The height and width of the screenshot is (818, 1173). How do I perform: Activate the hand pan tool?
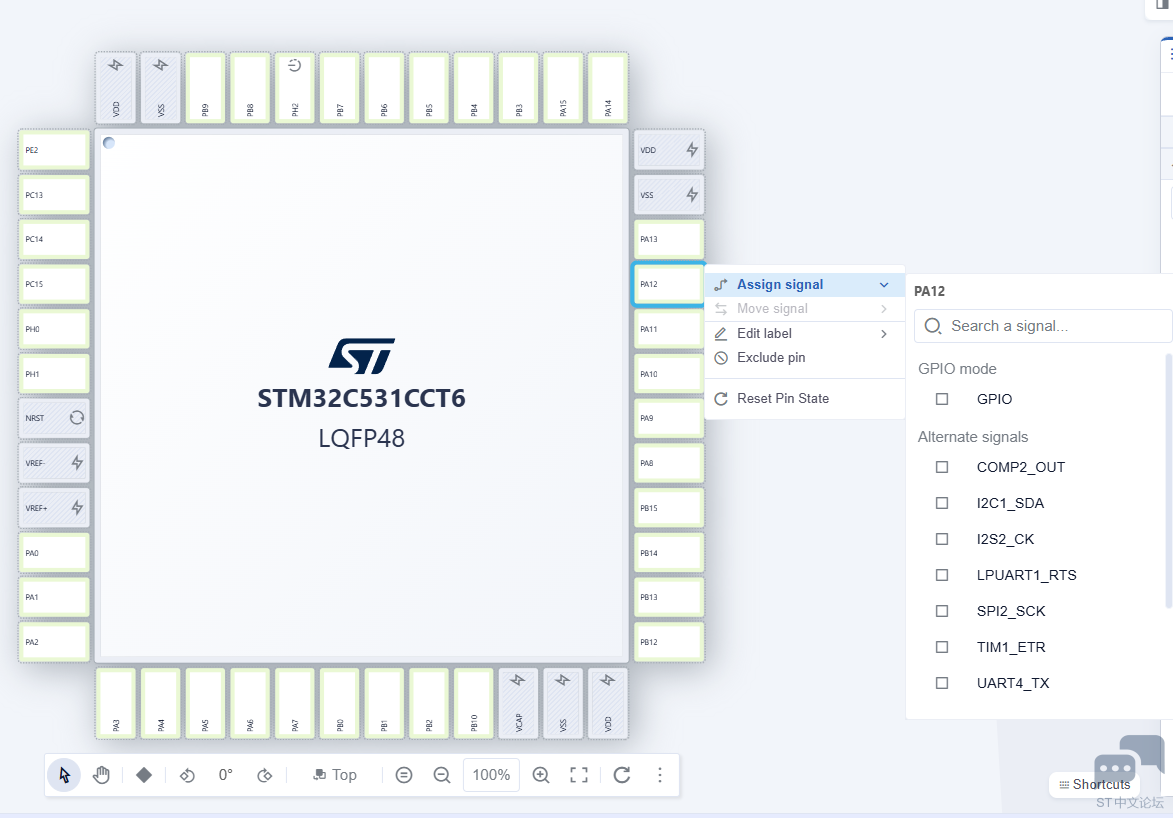(101, 775)
